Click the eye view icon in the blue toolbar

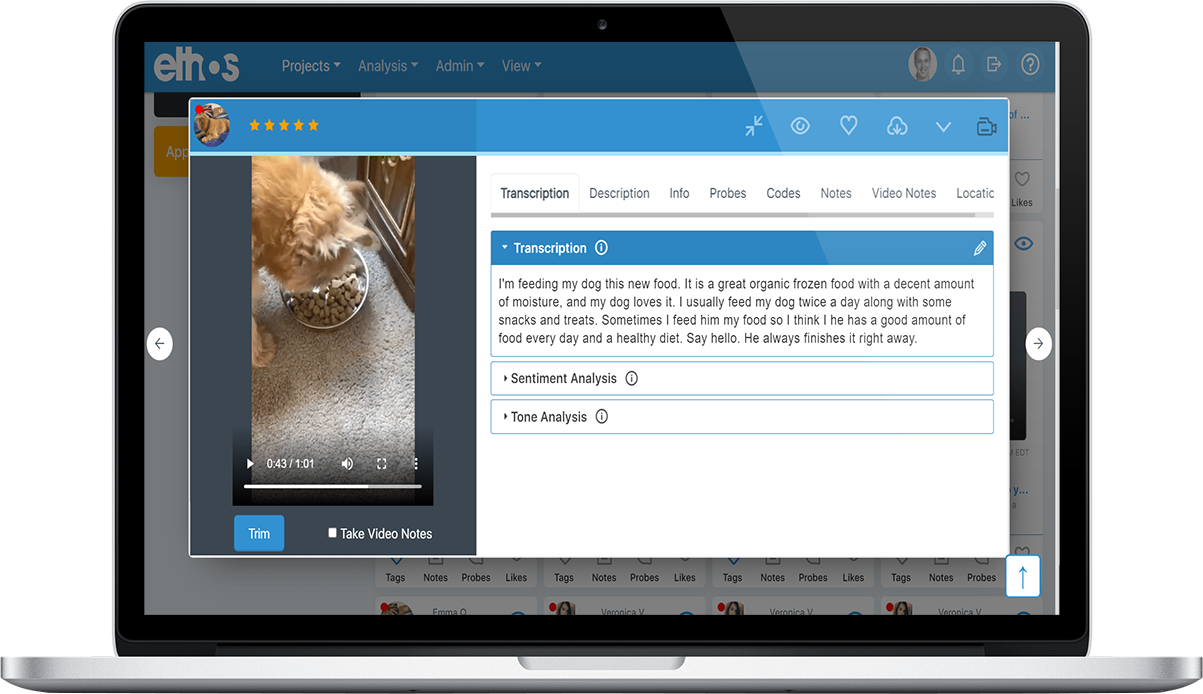[x=800, y=126]
